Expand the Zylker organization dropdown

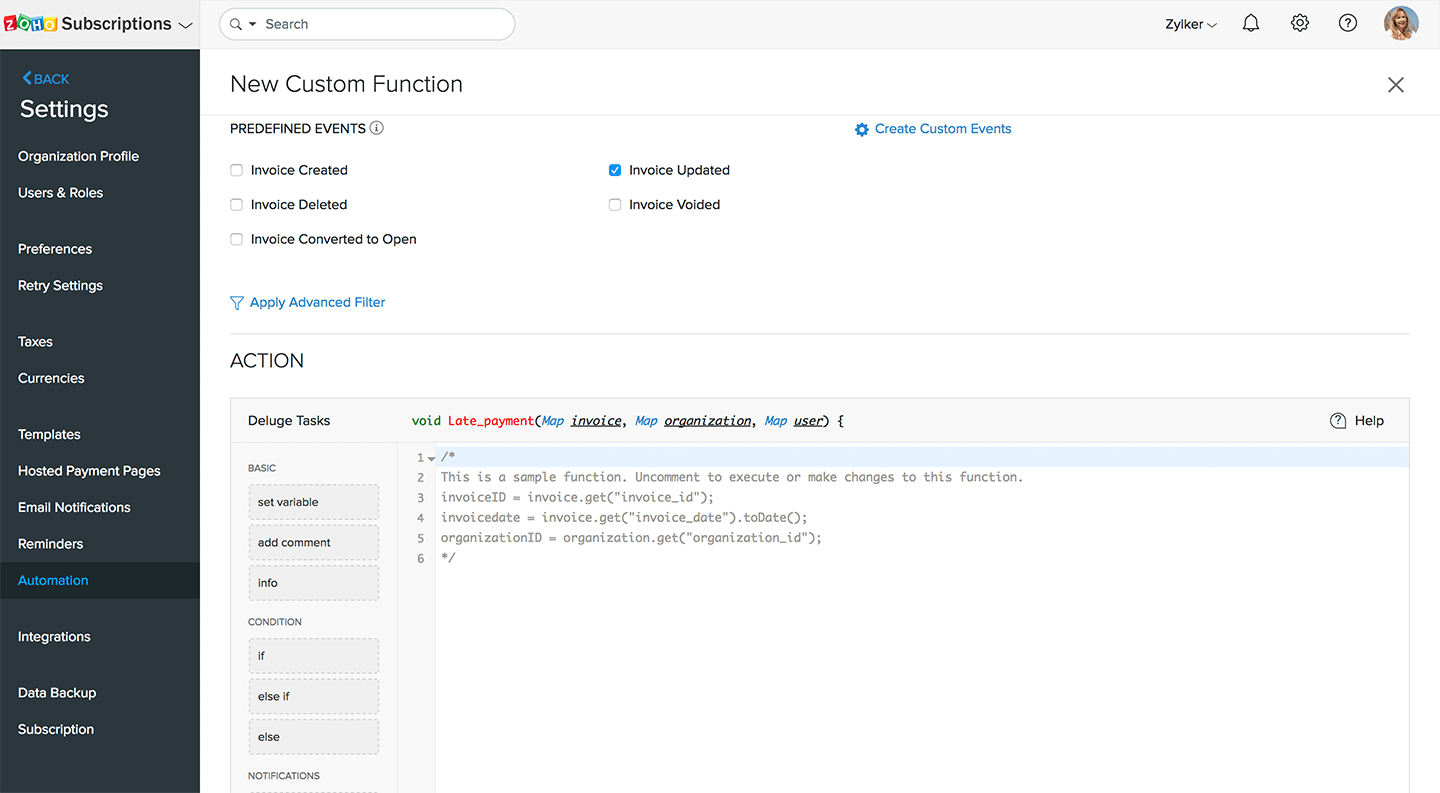pyautogui.click(x=1191, y=24)
